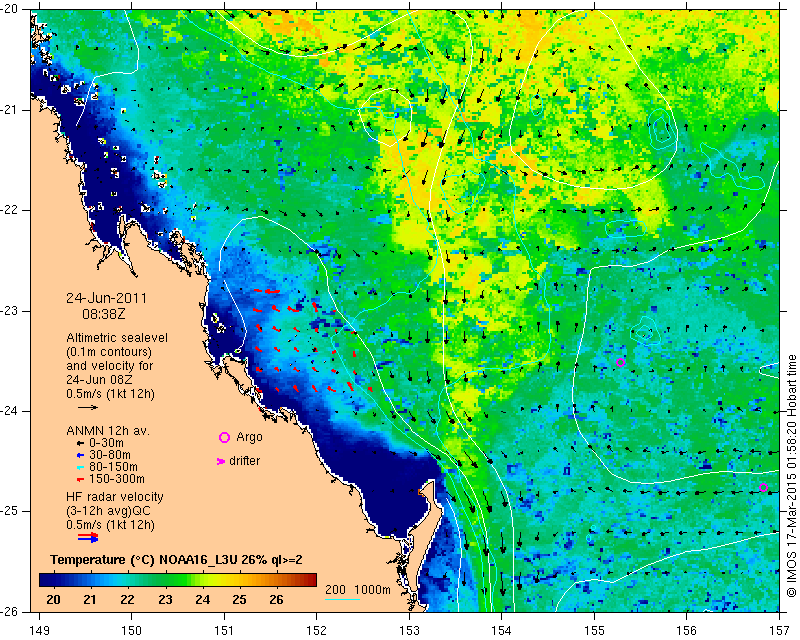Viewport: 800px width, 640px height.
Task: Click the longitude axis label 149
Action: tap(39, 631)
